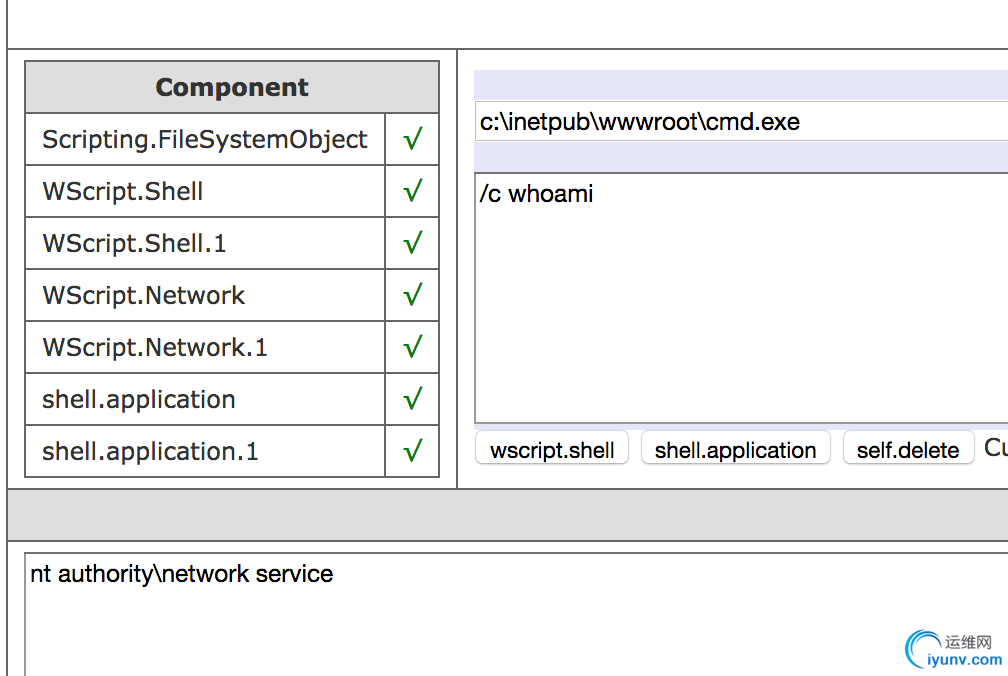Focus the '/c whoami' command textarea
This screenshot has width=1008, height=676.
740,298
